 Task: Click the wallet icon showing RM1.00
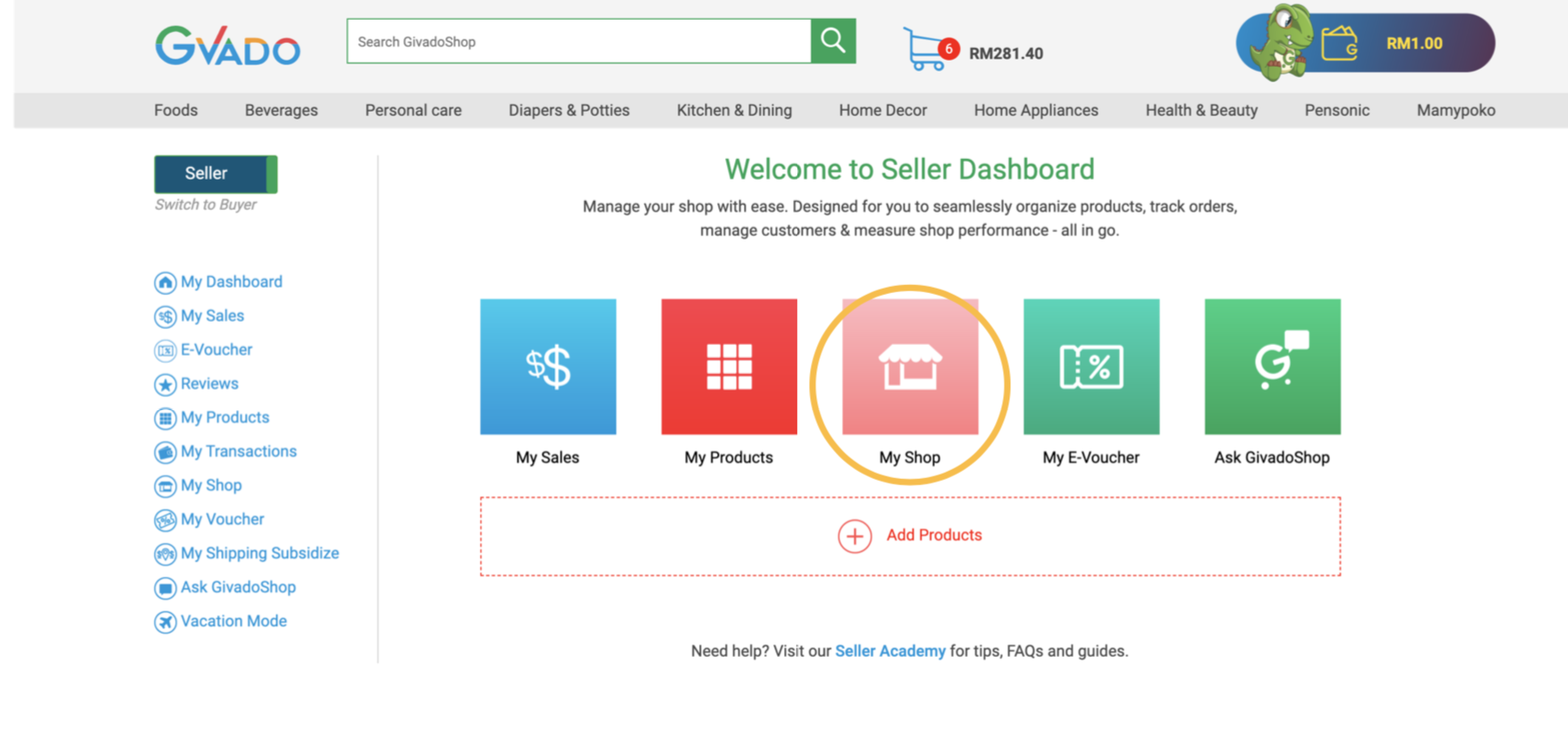click(x=1339, y=43)
